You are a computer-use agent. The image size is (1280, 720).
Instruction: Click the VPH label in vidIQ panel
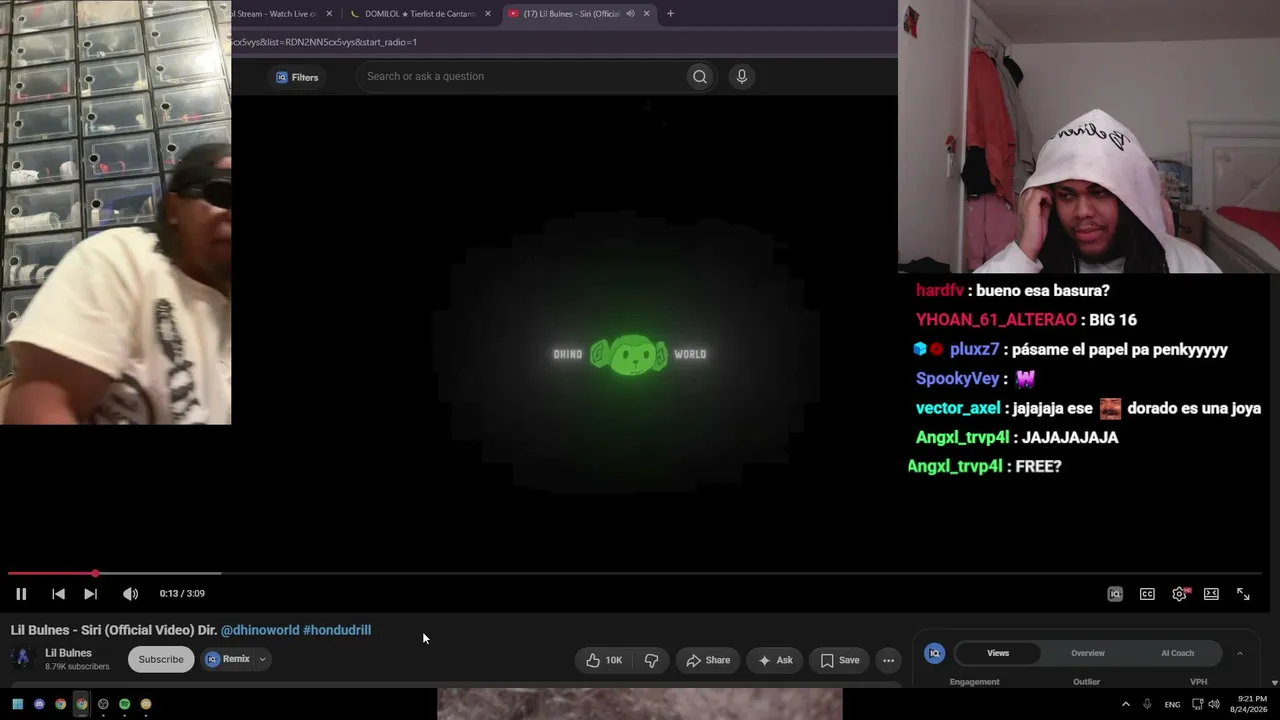click(1198, 682)
